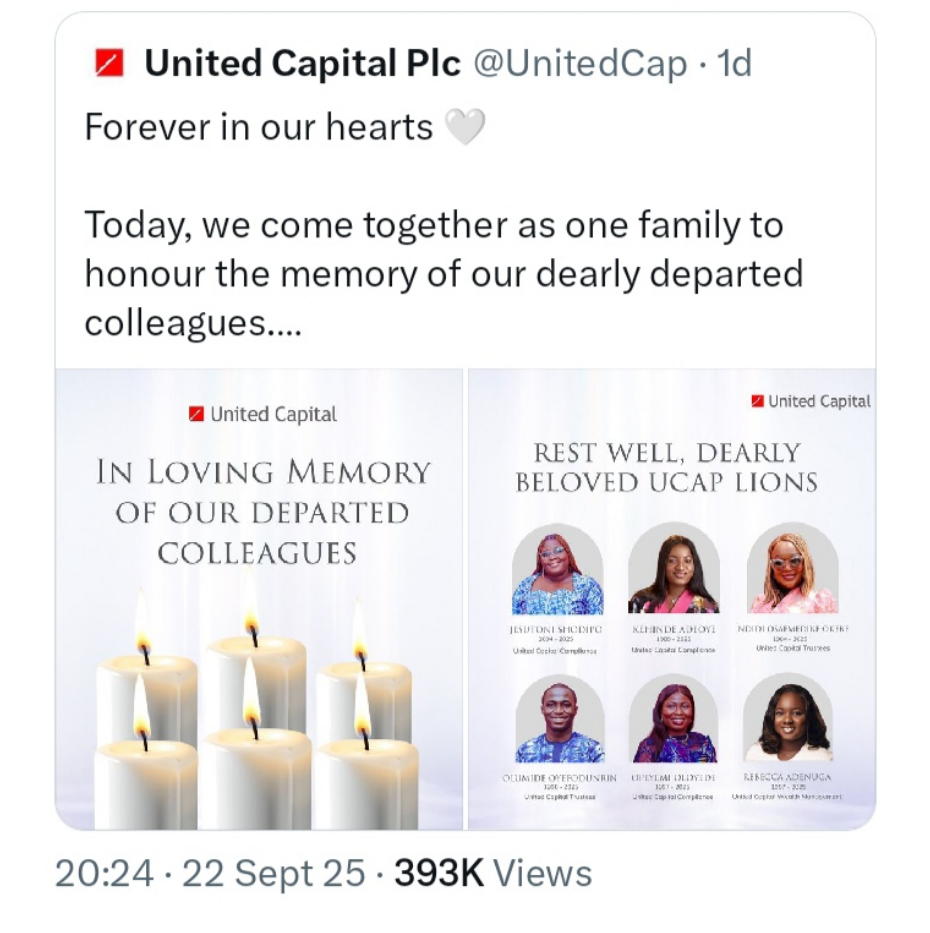Select the portrait above Jesutoni Shodipo's name
930x933 pixels.
pyautogui.click(x=557, y=570)
